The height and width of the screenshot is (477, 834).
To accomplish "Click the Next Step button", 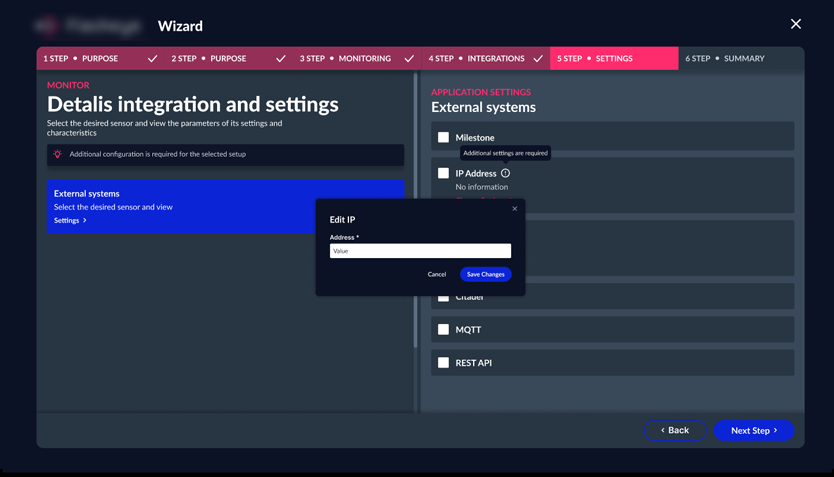I will [753, 430].
